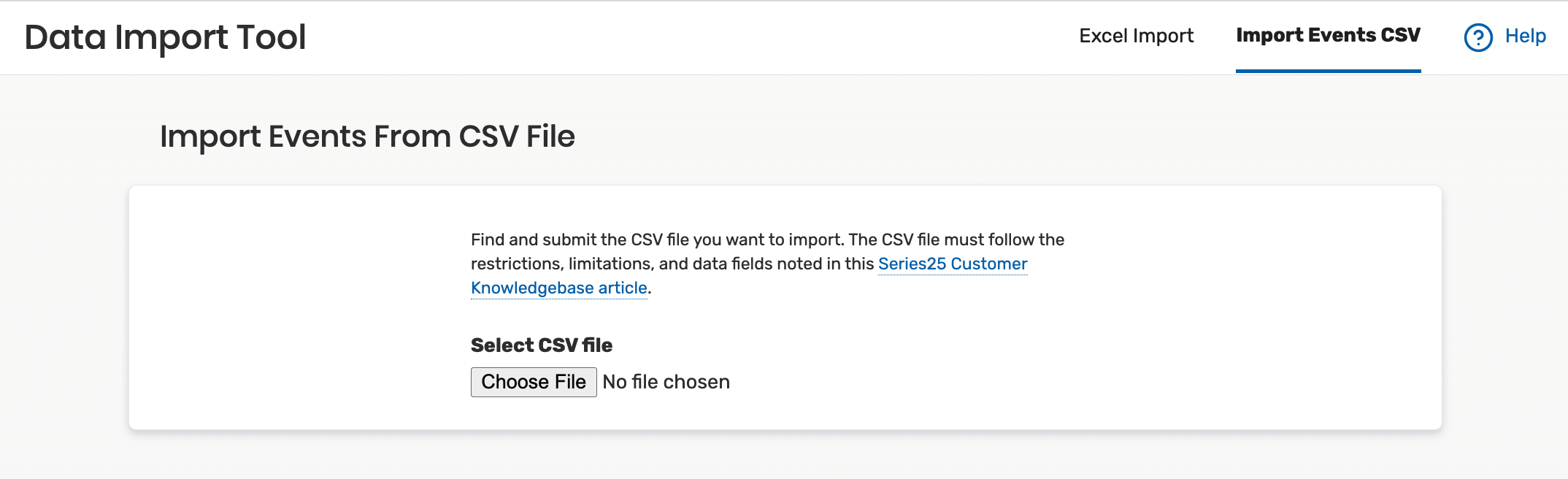Click the Import Events From CSV File heading
The image size is (1568, 479).
coord(367,137)
